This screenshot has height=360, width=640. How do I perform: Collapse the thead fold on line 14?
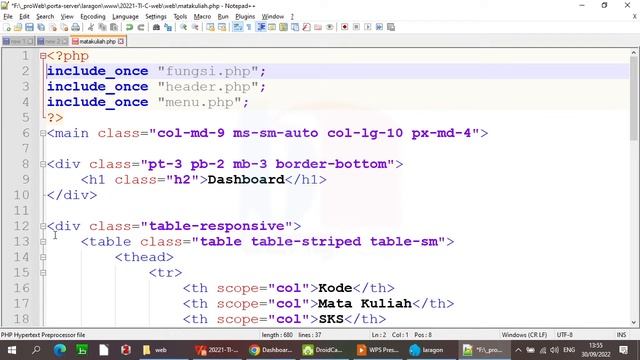click(x=43, y=257)
